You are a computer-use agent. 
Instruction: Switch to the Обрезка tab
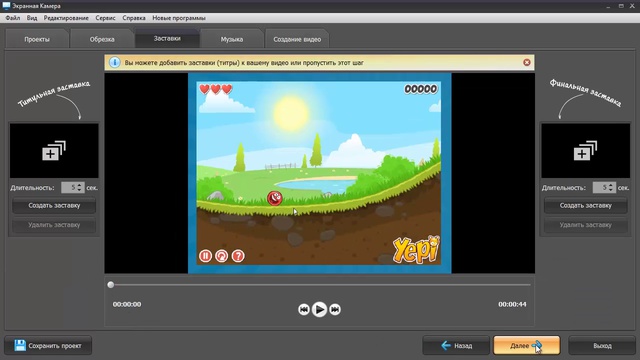[102, 39]
